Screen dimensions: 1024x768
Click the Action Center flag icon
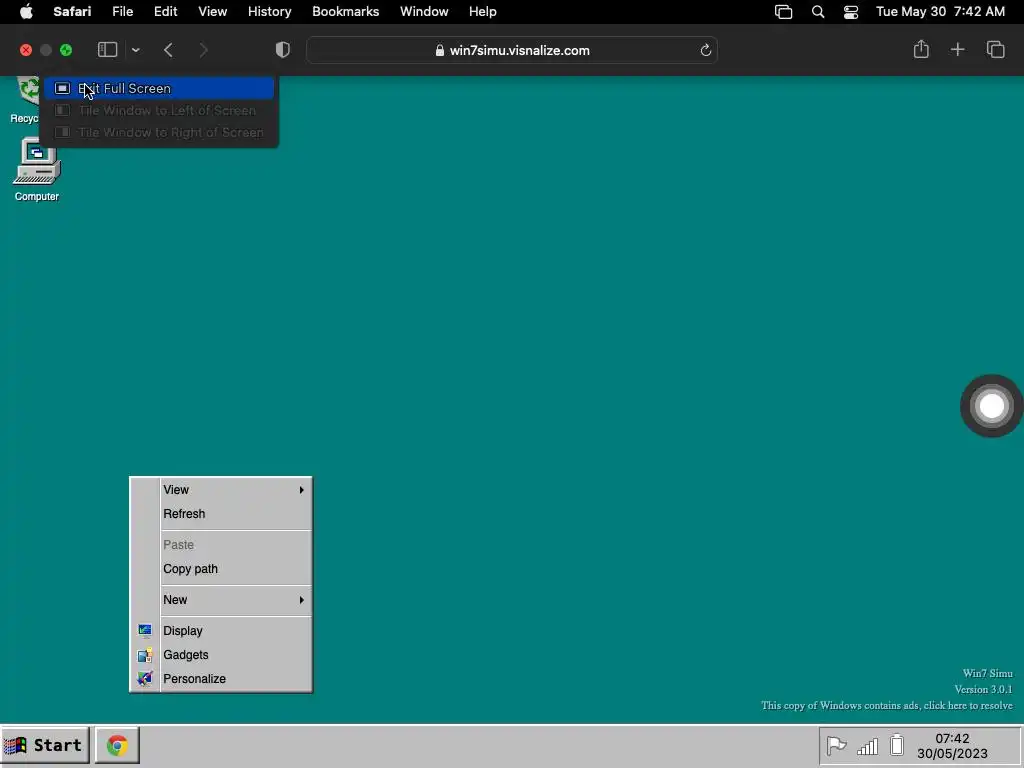click(x=836, y=745)
